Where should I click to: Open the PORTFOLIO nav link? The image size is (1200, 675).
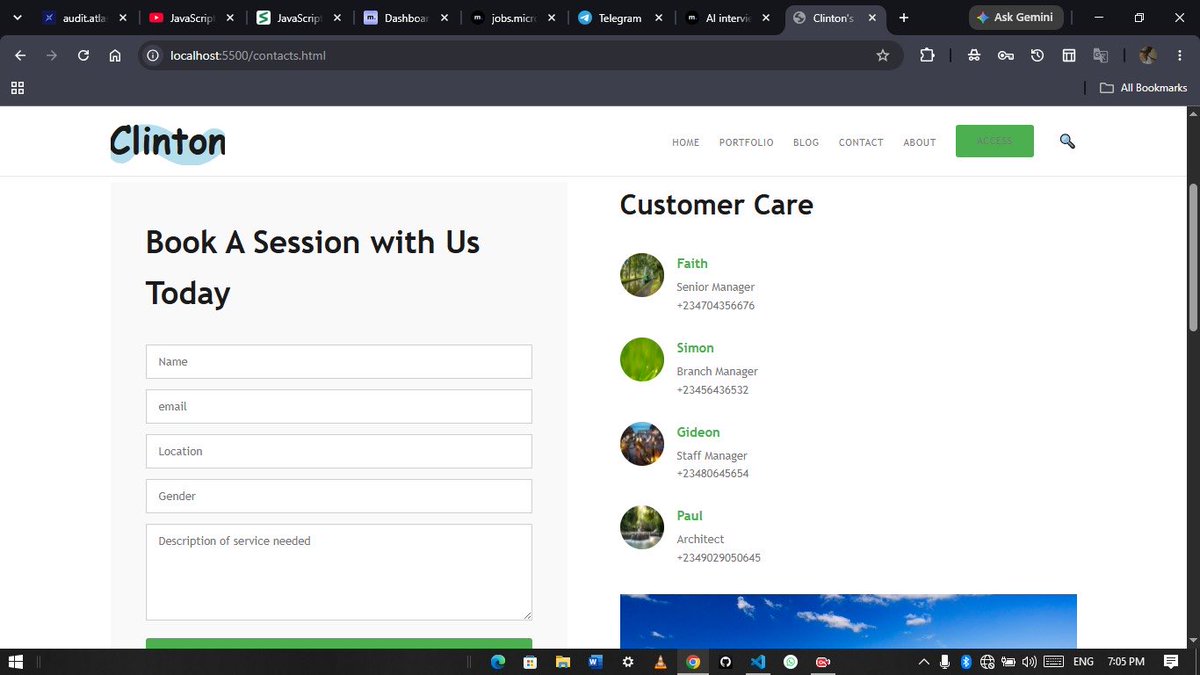[x=746, y=143]
